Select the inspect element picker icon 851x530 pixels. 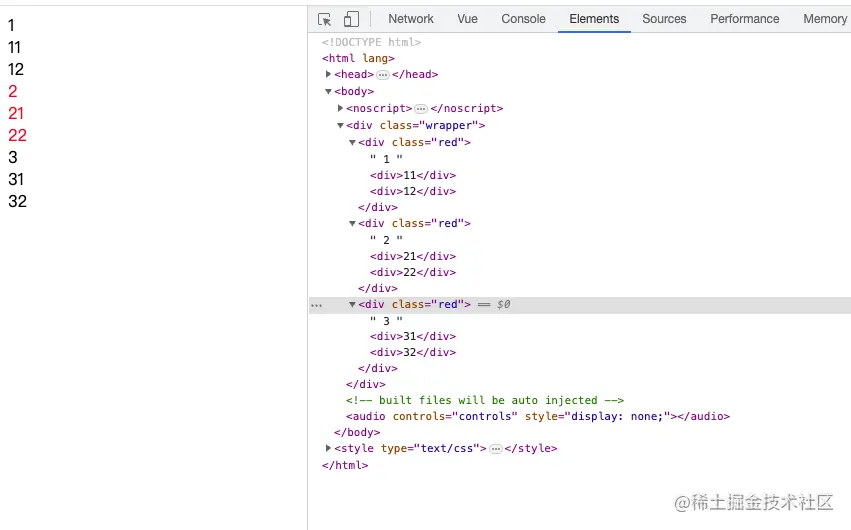(324, 19)
